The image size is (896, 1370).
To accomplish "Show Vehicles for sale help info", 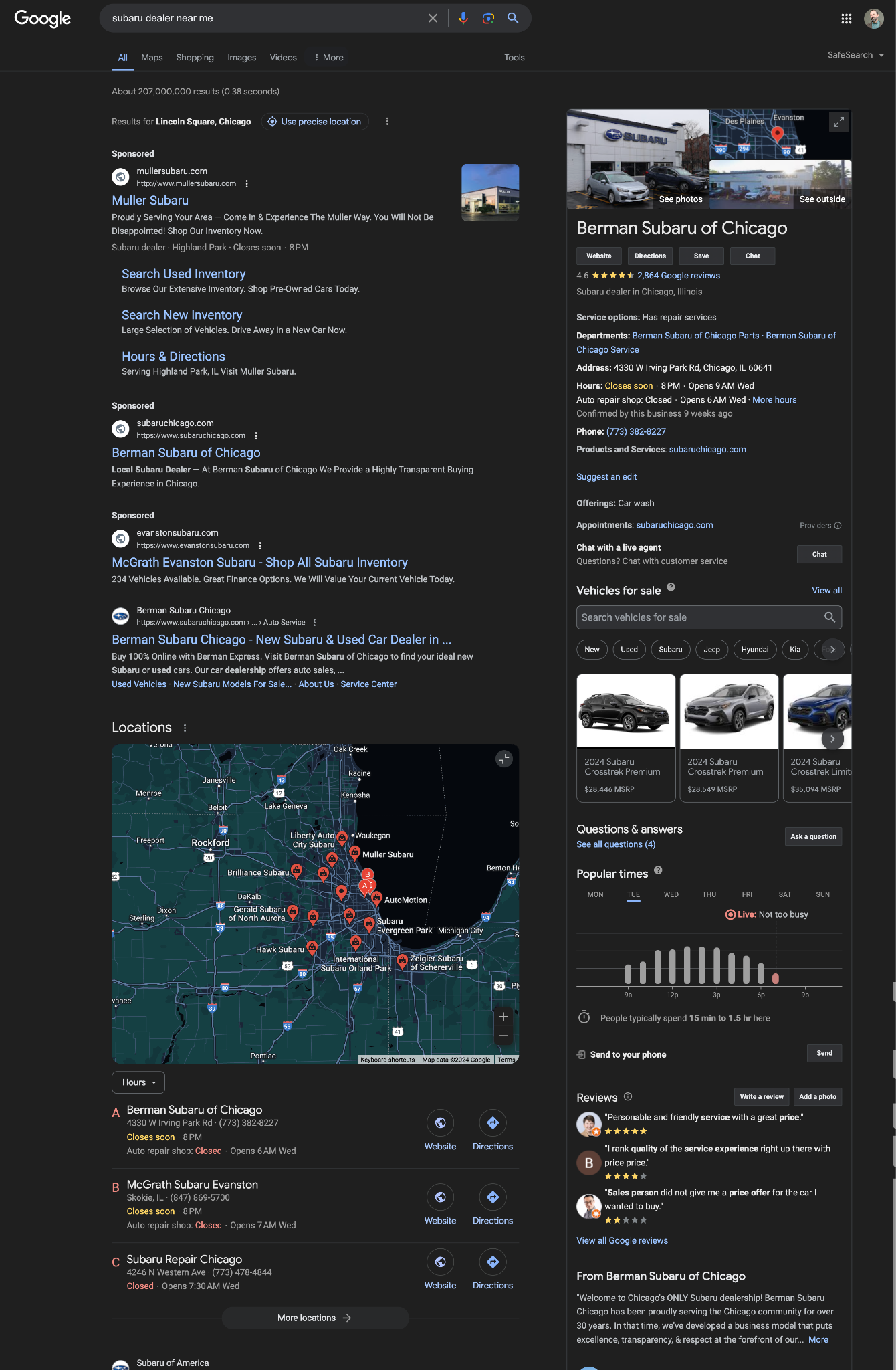I will tap(671, 587).
